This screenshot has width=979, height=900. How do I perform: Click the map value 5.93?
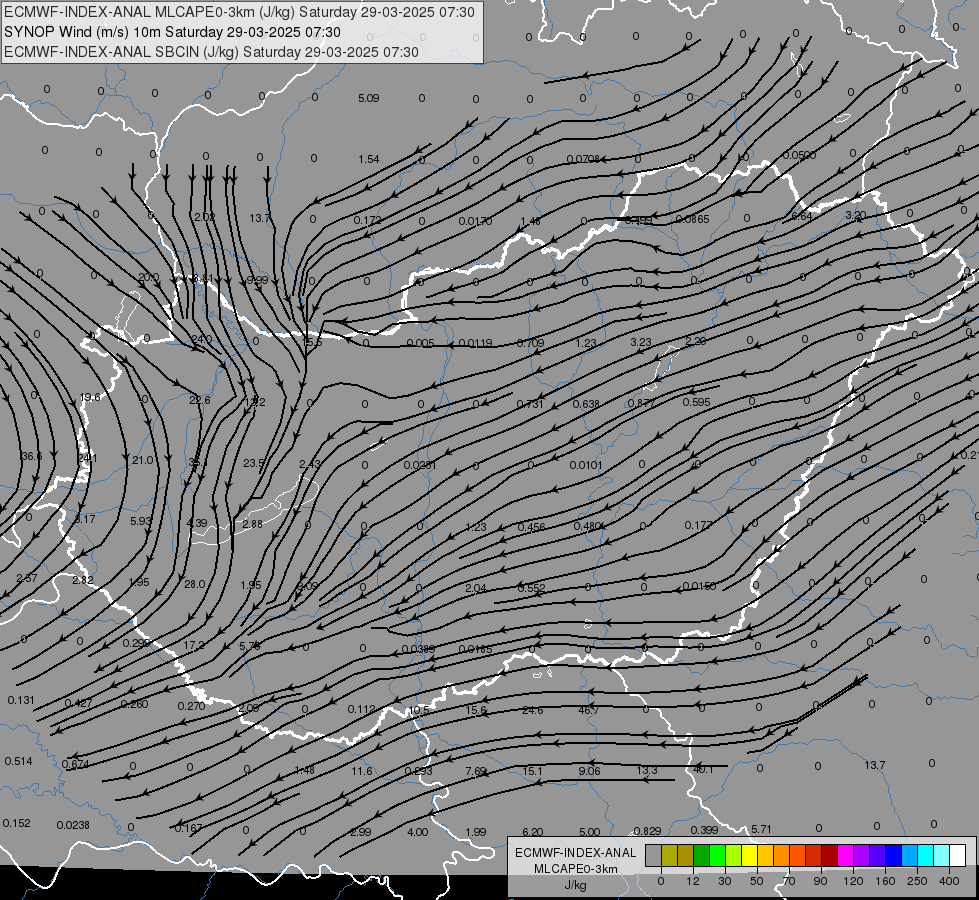pos(140,520)
